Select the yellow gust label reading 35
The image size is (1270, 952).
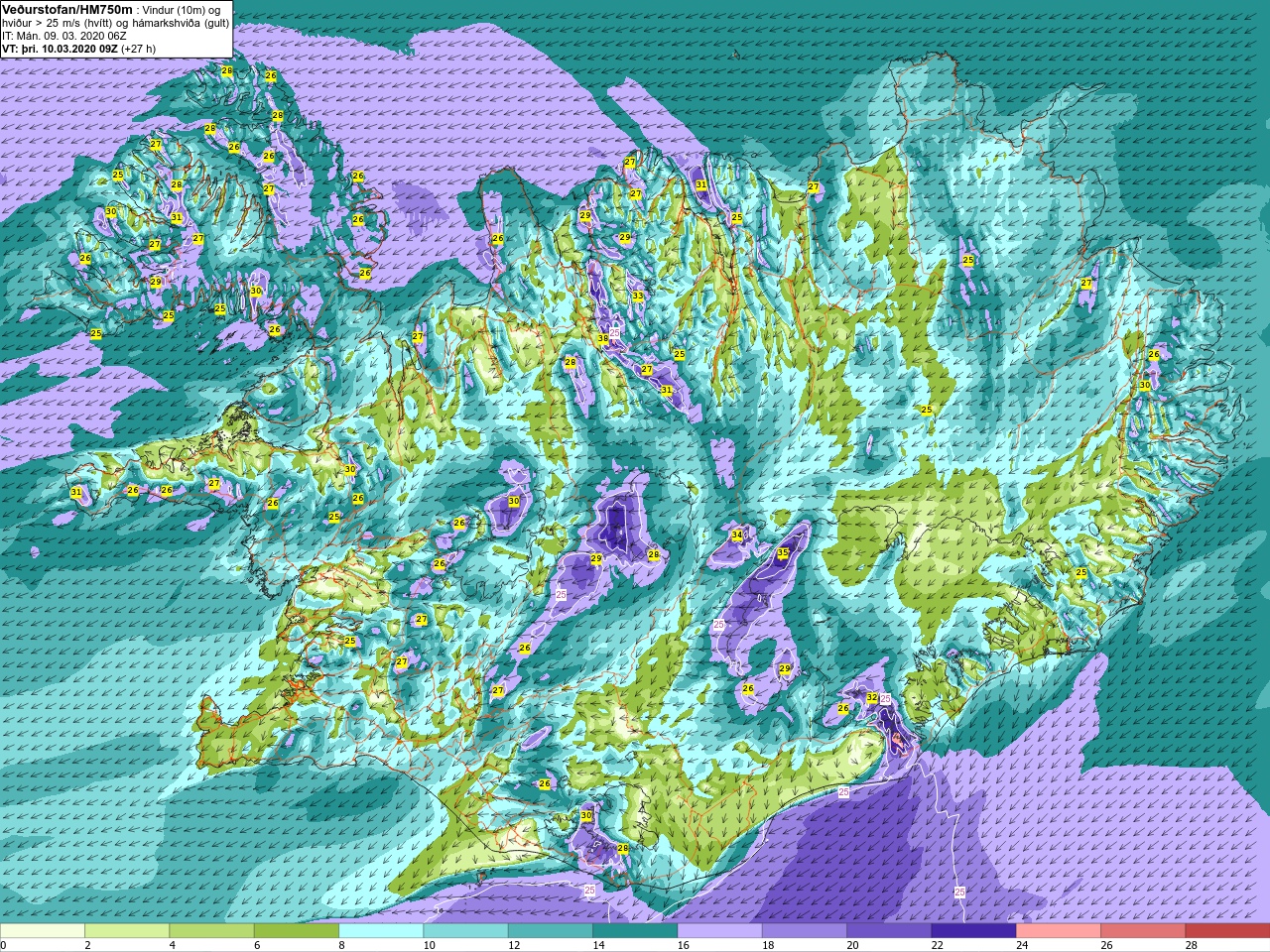point(783,553)
